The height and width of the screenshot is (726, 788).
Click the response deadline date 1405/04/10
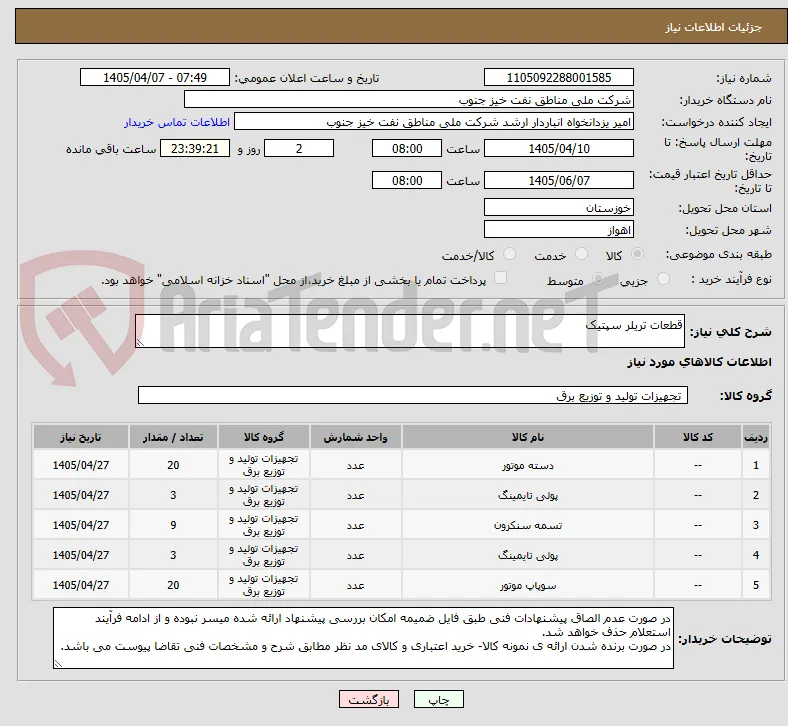(x=558, y=149)
